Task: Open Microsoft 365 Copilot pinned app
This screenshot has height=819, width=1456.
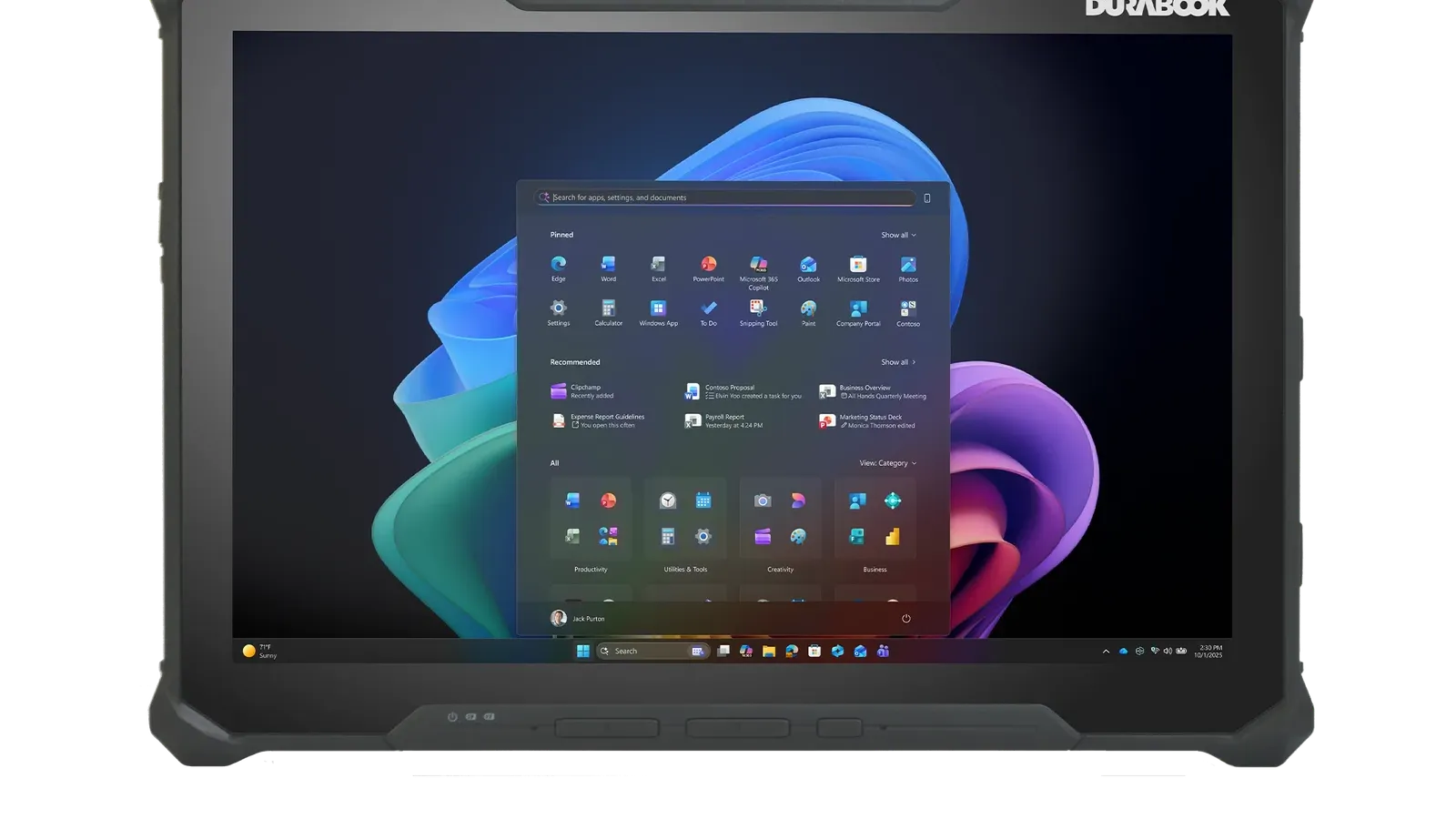Action: (759, 272)
